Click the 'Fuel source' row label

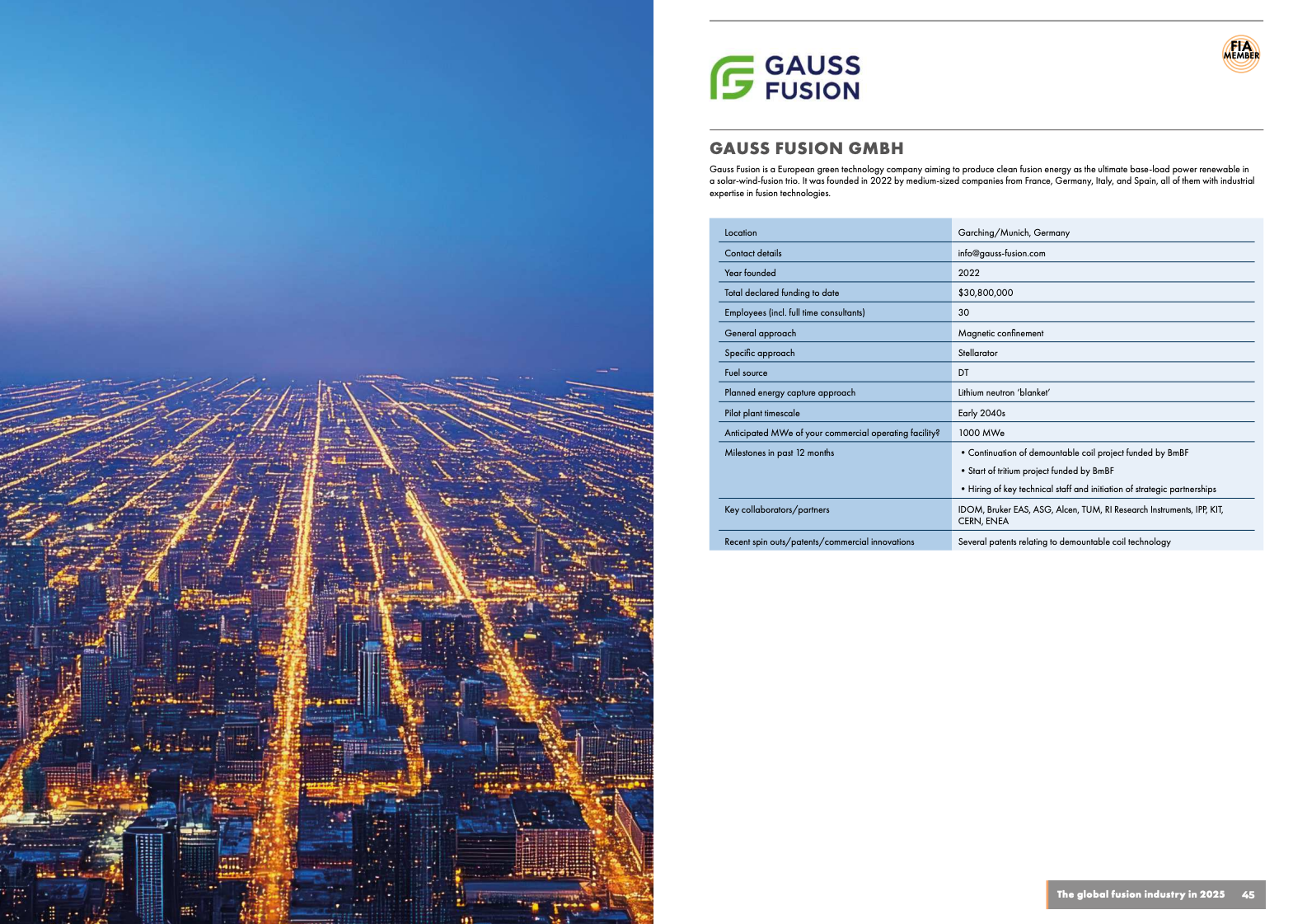[x=746, y=373]
